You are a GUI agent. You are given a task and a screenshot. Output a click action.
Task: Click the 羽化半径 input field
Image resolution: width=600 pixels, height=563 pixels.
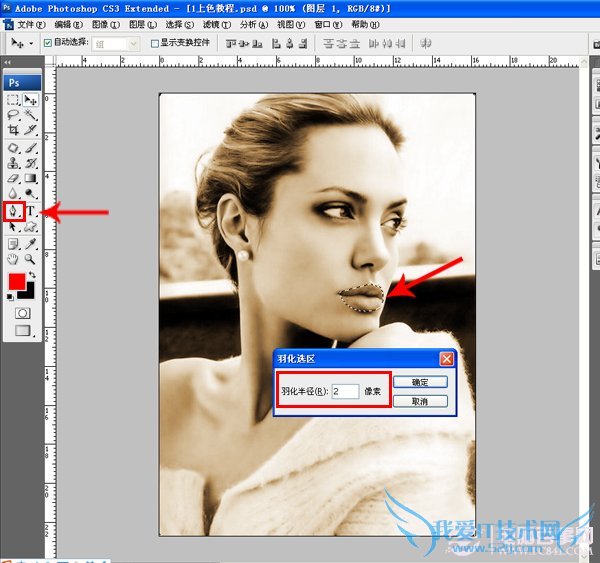pyautogui.click(x=344, y=391)
